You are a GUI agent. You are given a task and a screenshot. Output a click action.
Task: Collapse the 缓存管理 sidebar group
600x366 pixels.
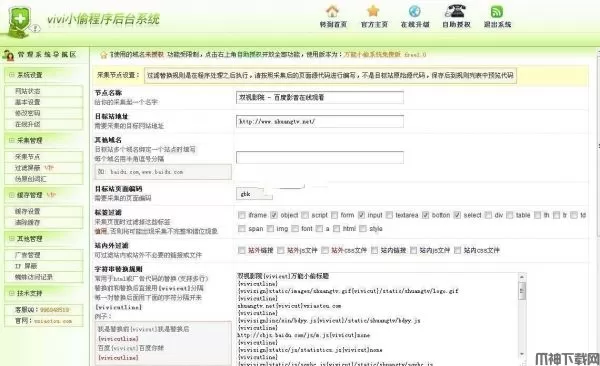pos(11,195)
